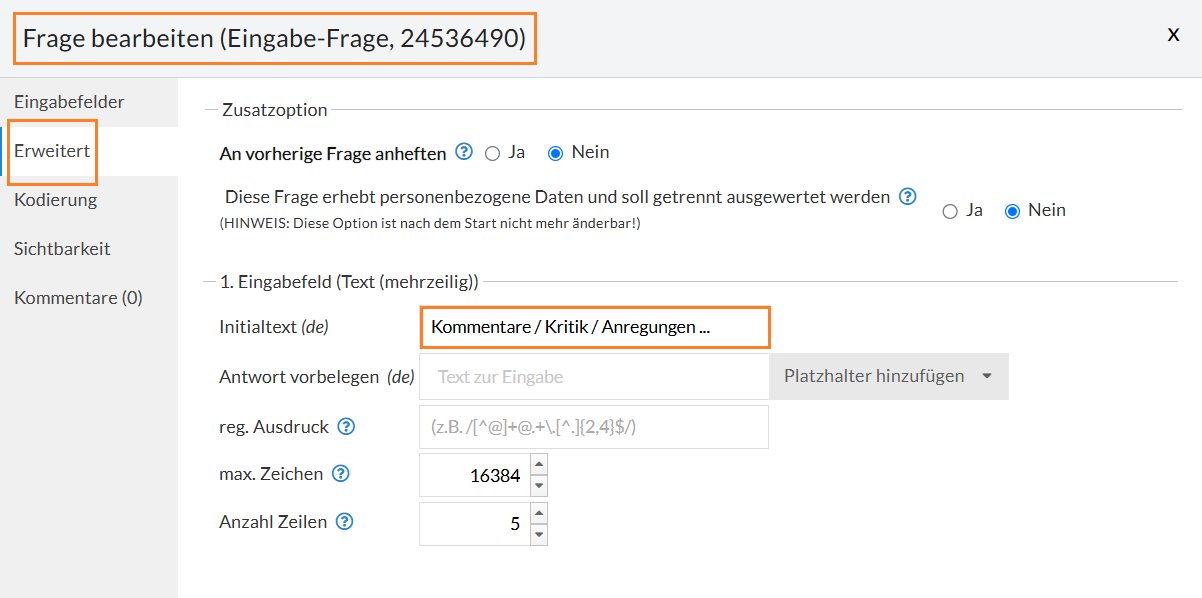Open help for An vorherige Frage anheften
Viewport: 1202px width, 598px height.
pyautogui.click(x=464, y=152)
